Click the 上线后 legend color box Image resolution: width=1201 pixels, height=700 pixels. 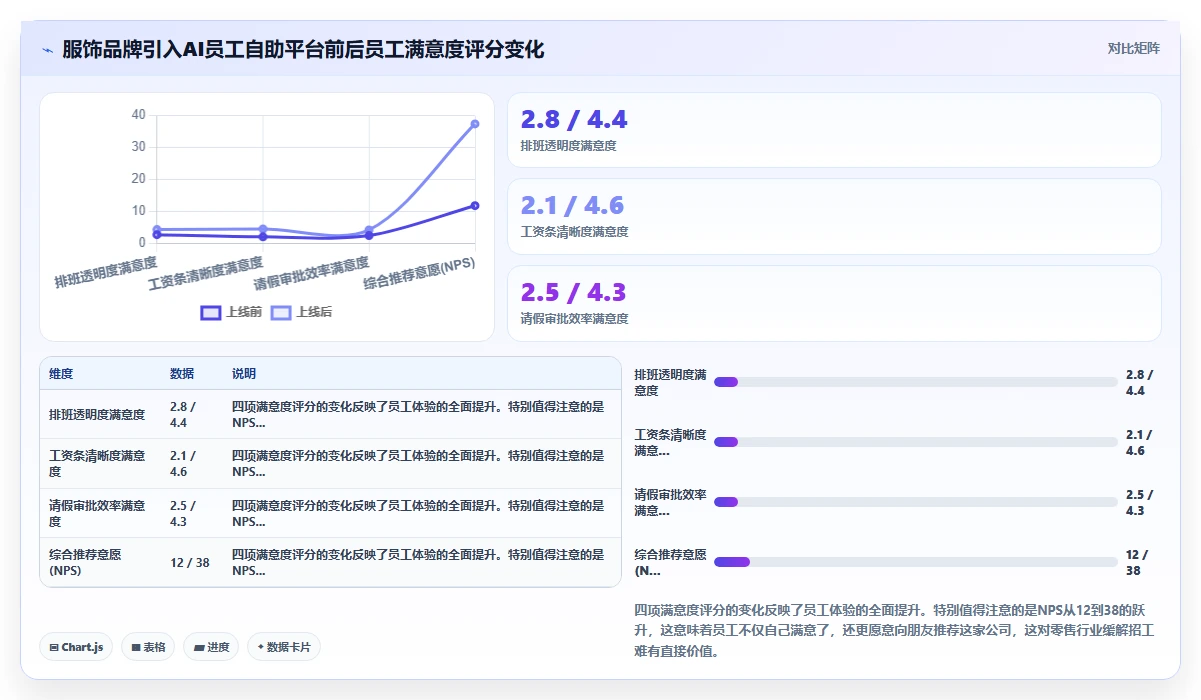(x=281, y=312)
